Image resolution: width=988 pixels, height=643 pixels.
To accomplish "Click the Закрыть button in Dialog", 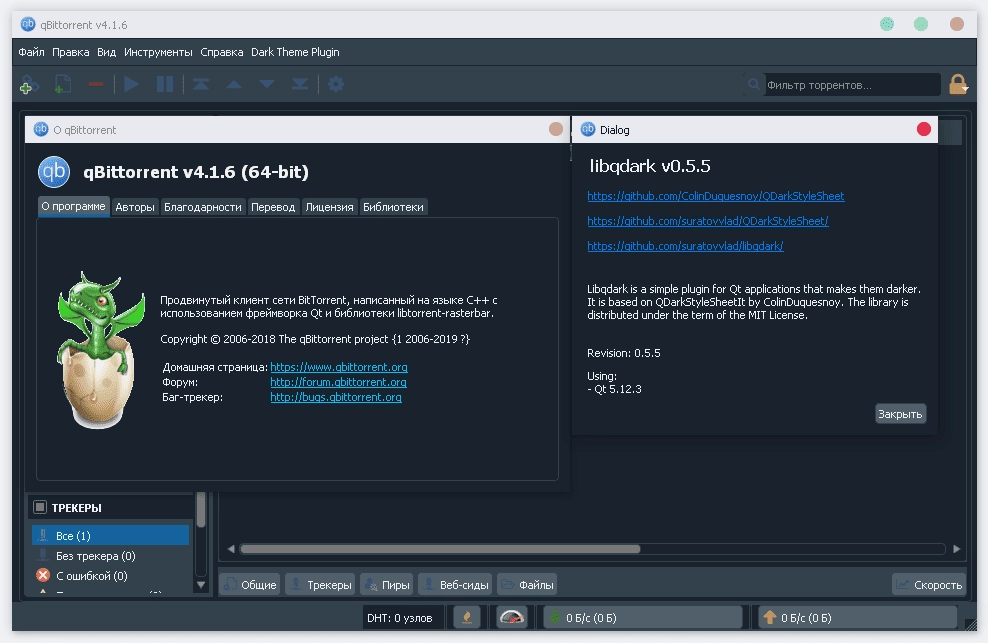I will point(900,414).
